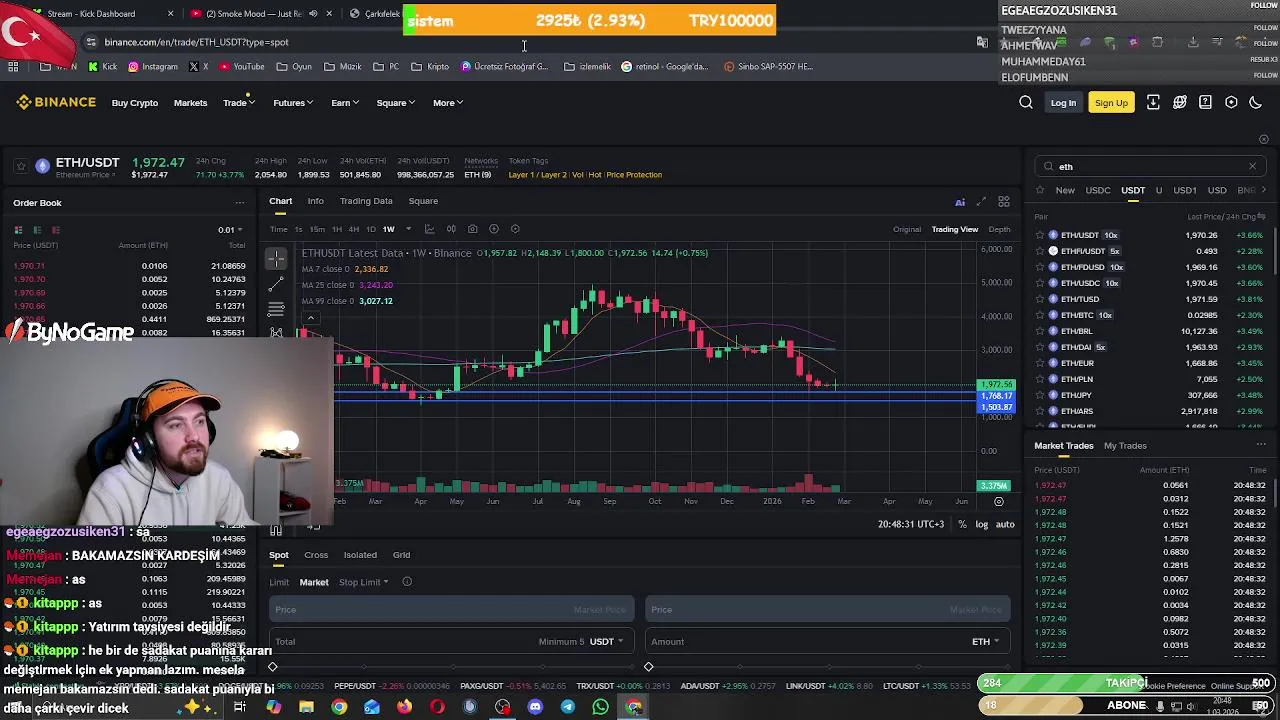Expand the Square menu dropdown
Screen dimensions: 1280x720
(396, 103)
